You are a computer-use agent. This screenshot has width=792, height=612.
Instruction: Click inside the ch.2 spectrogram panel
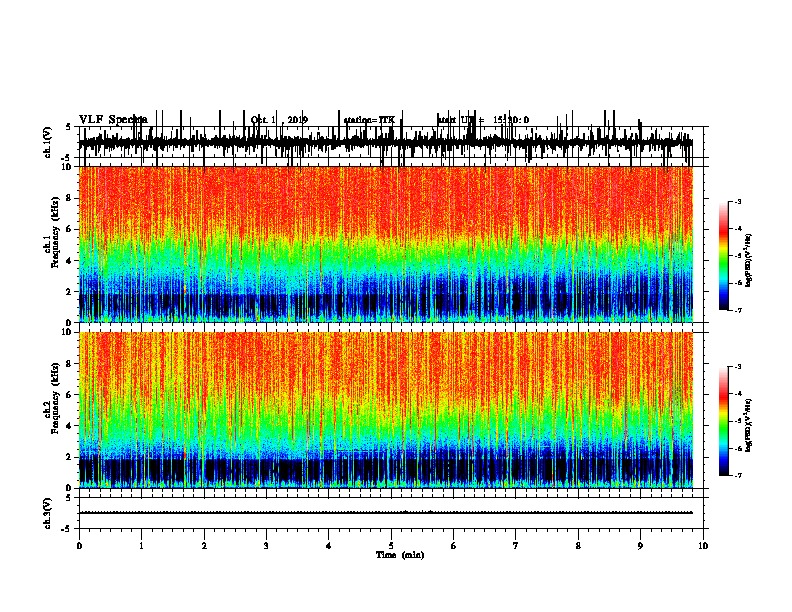coord(386,410)
